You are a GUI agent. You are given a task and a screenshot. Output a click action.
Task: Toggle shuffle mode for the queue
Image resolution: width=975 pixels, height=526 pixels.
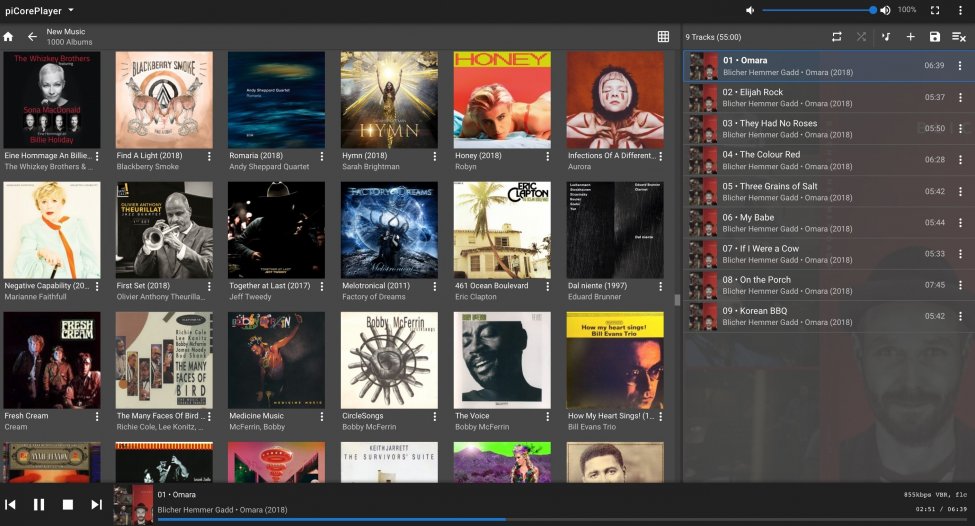[861, 37]
